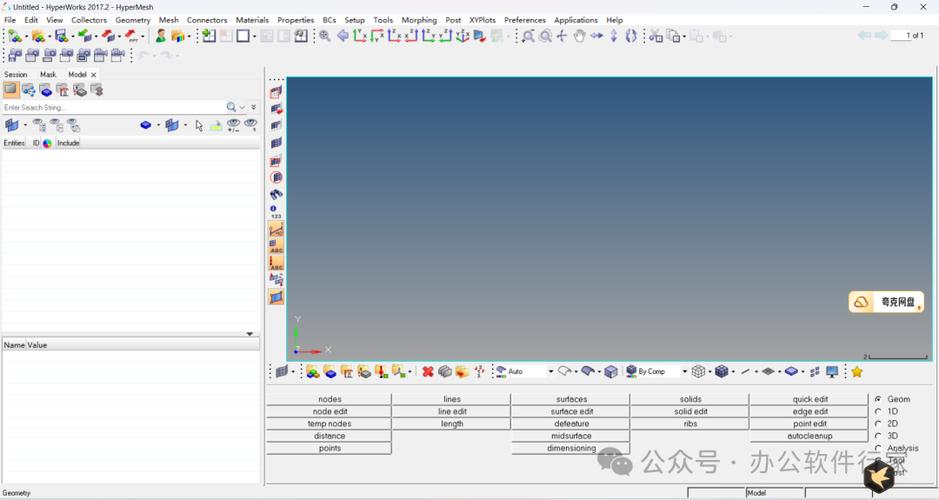Expand the search options dropdown arrow

(242, 107)
